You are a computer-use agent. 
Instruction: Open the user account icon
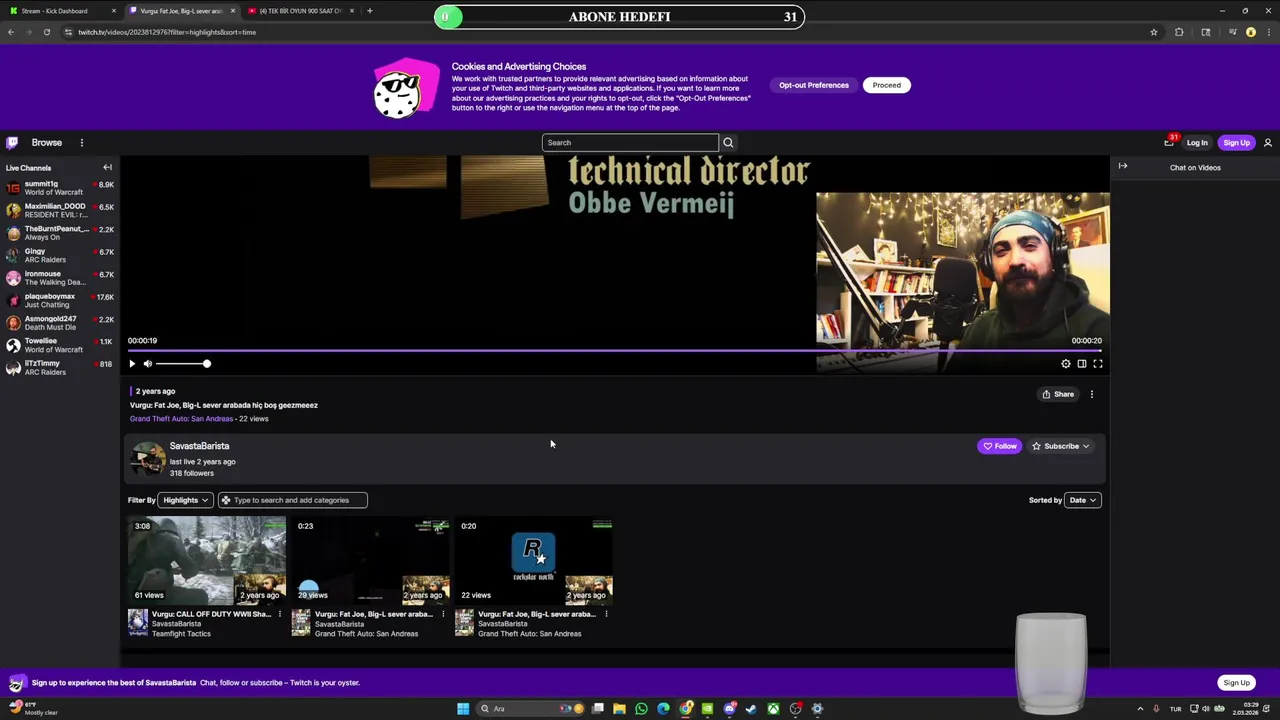tap(1267, 143)
